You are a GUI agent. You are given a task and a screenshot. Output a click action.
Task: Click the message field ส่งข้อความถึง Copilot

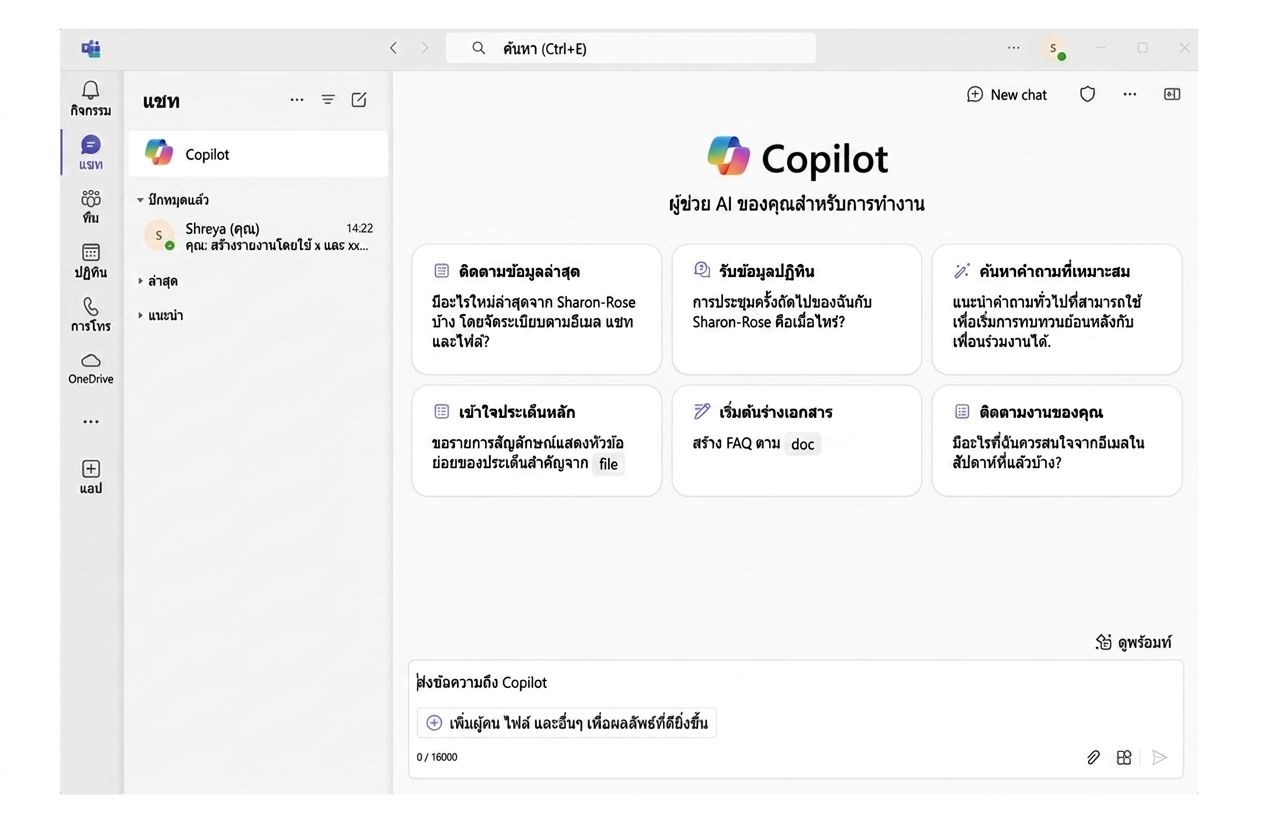click(795, 682)
